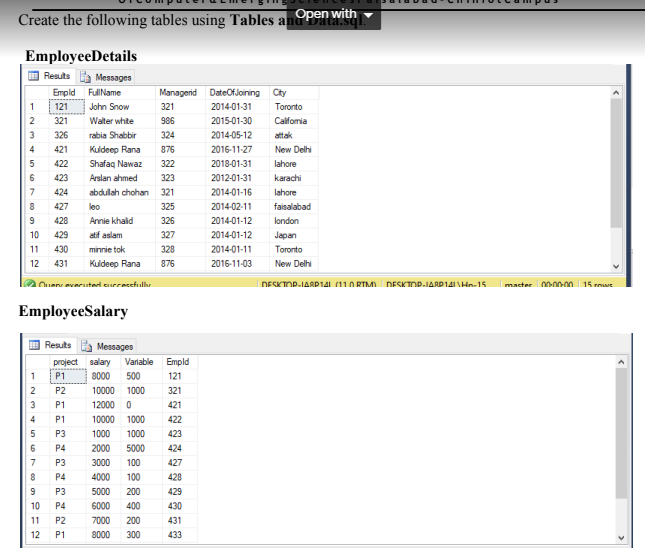Click EmpId header in EmployeeSalary grid
The width and height of the screenshot is (645, 554).
(x=180, y=362)
